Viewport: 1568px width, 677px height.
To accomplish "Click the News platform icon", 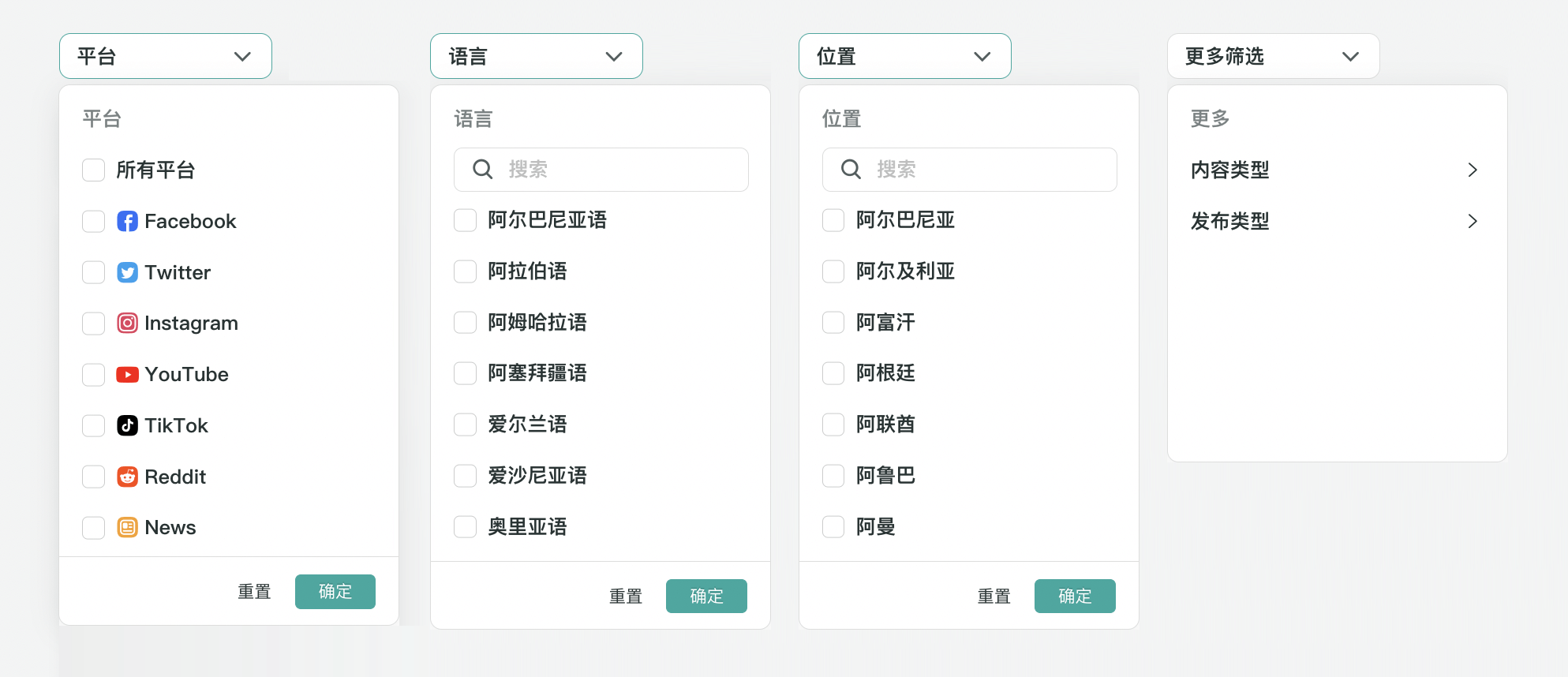I will (x=127, y=528).
